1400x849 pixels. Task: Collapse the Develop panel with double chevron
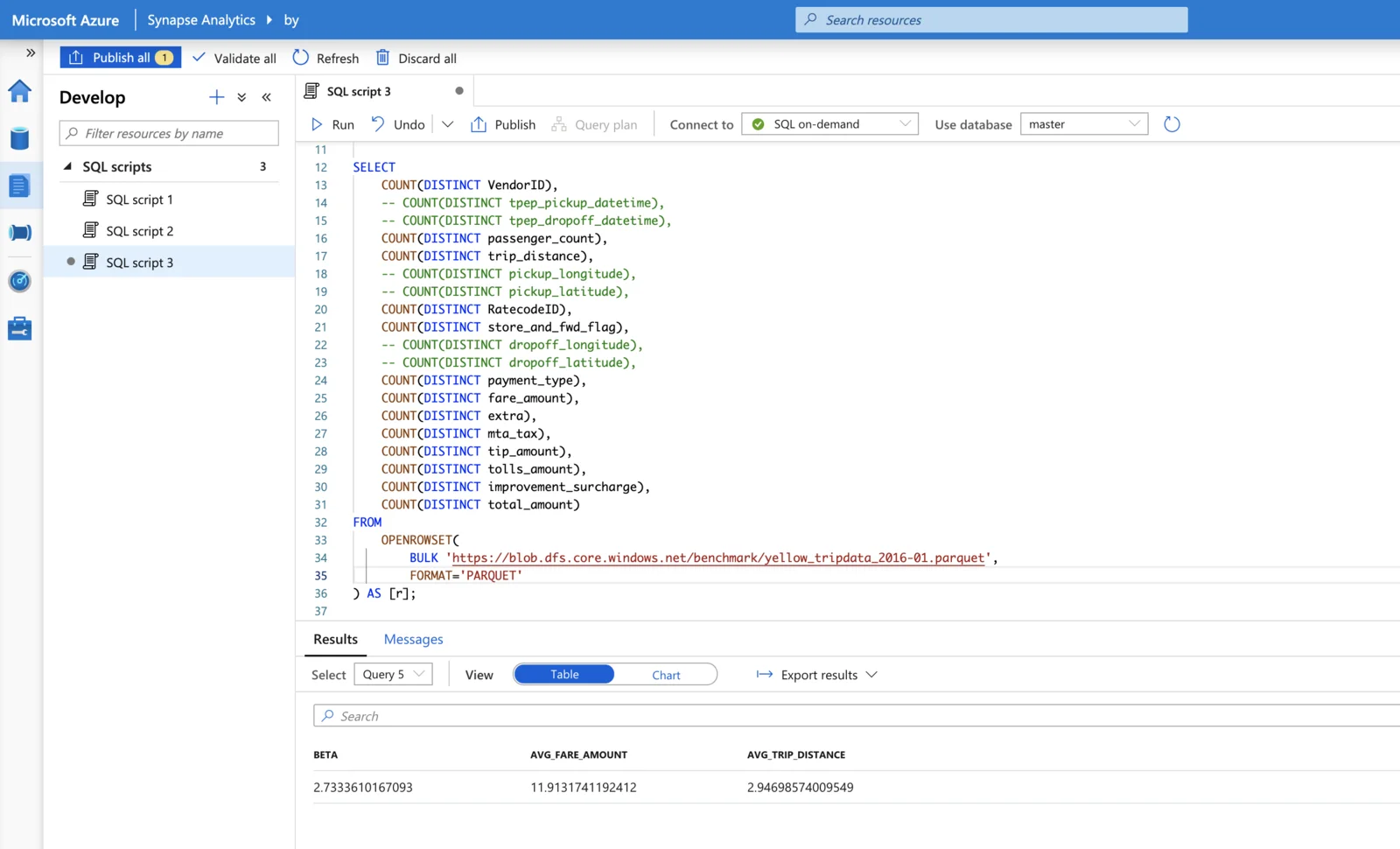coord(266,97)
